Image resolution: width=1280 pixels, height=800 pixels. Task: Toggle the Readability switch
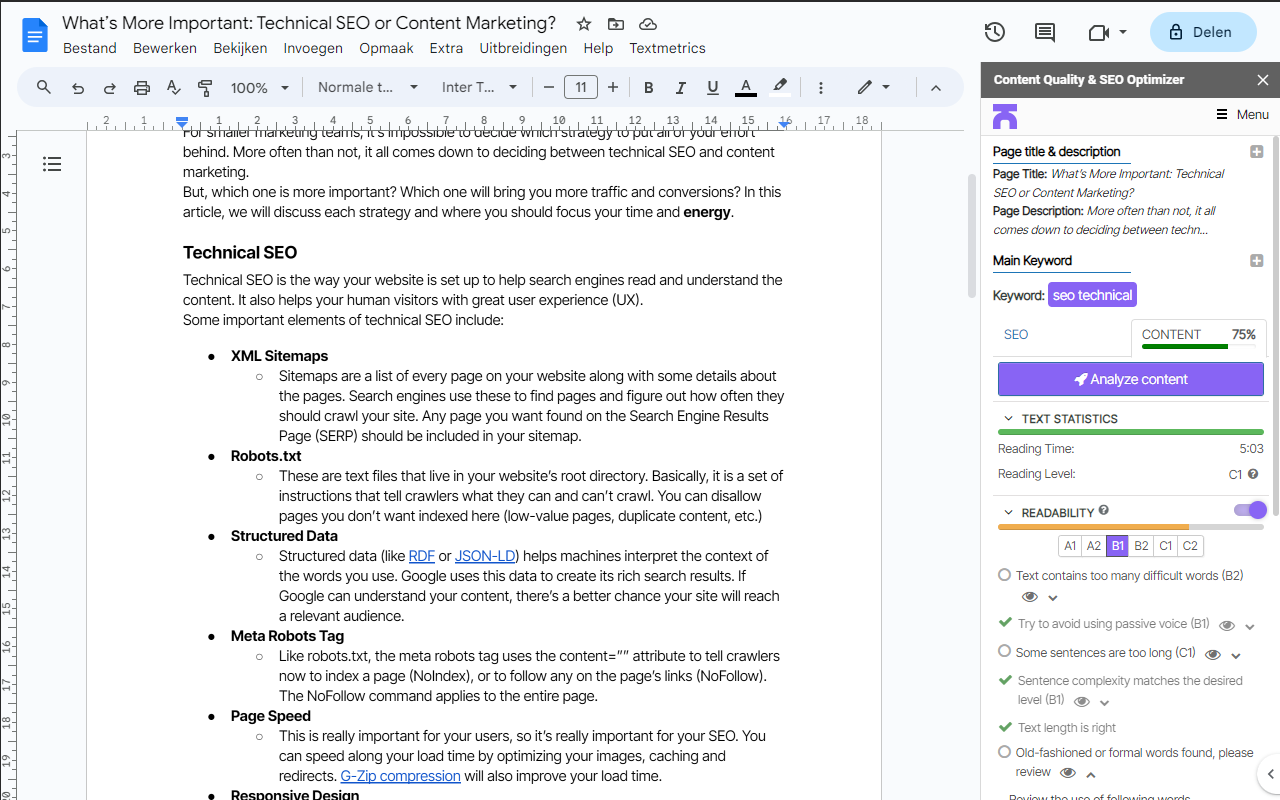pyautogui.click(x=1249, y=511)
